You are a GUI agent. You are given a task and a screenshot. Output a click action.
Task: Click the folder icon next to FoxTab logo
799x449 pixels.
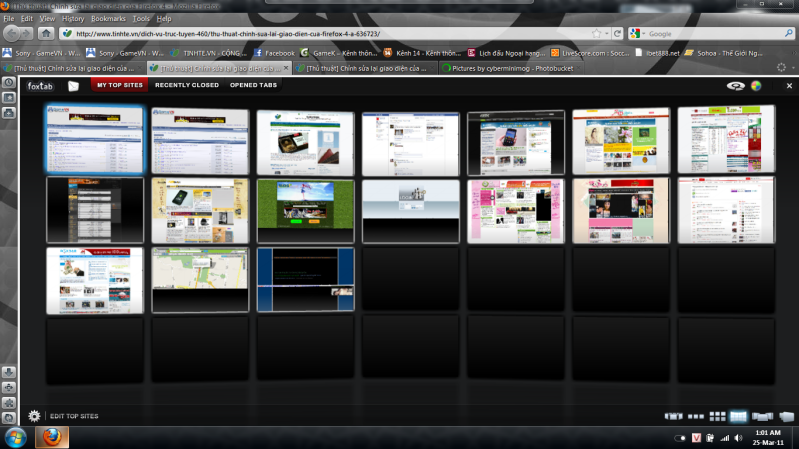(x=73, y=86)
